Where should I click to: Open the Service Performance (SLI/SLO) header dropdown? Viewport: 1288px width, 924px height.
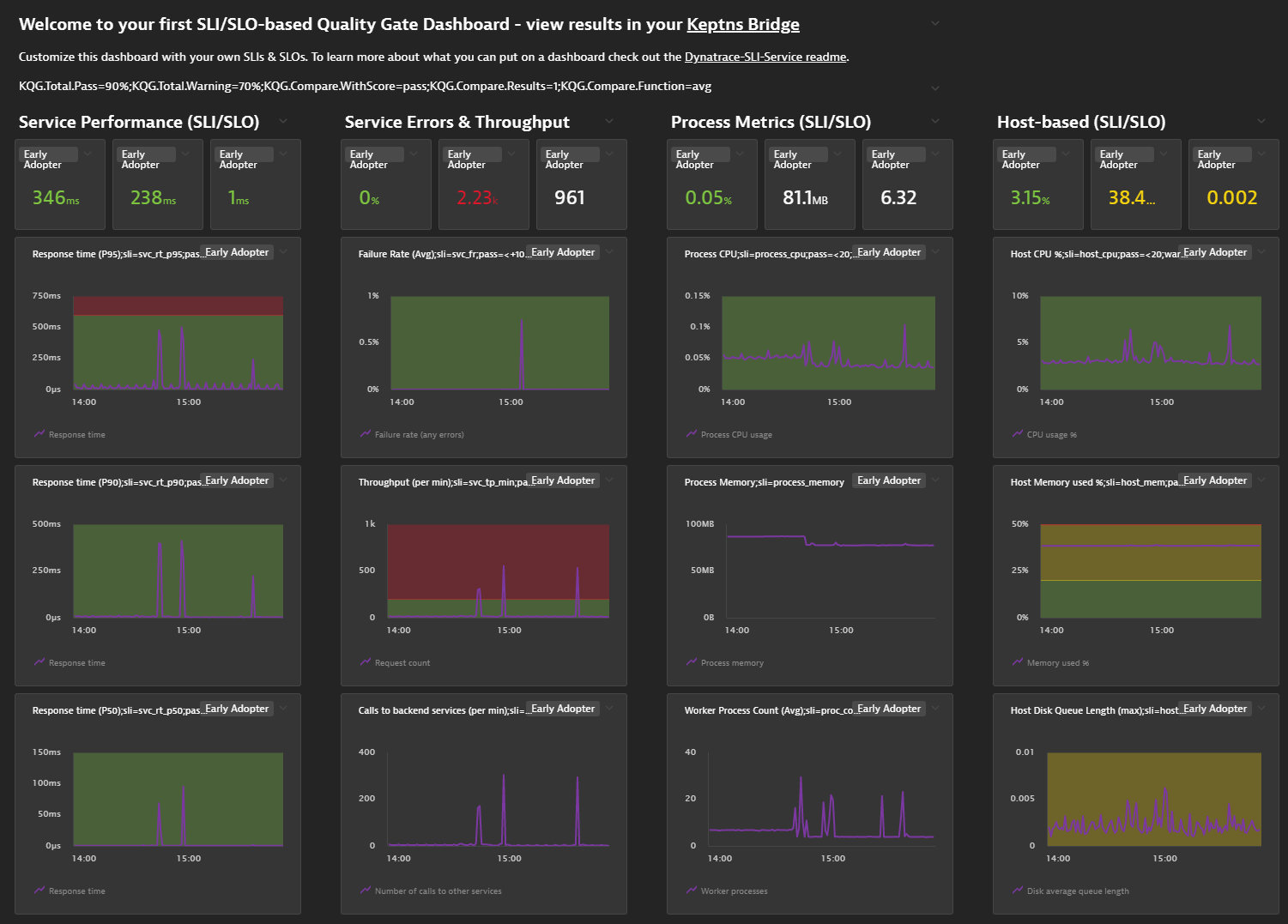(x=284, y=121)
